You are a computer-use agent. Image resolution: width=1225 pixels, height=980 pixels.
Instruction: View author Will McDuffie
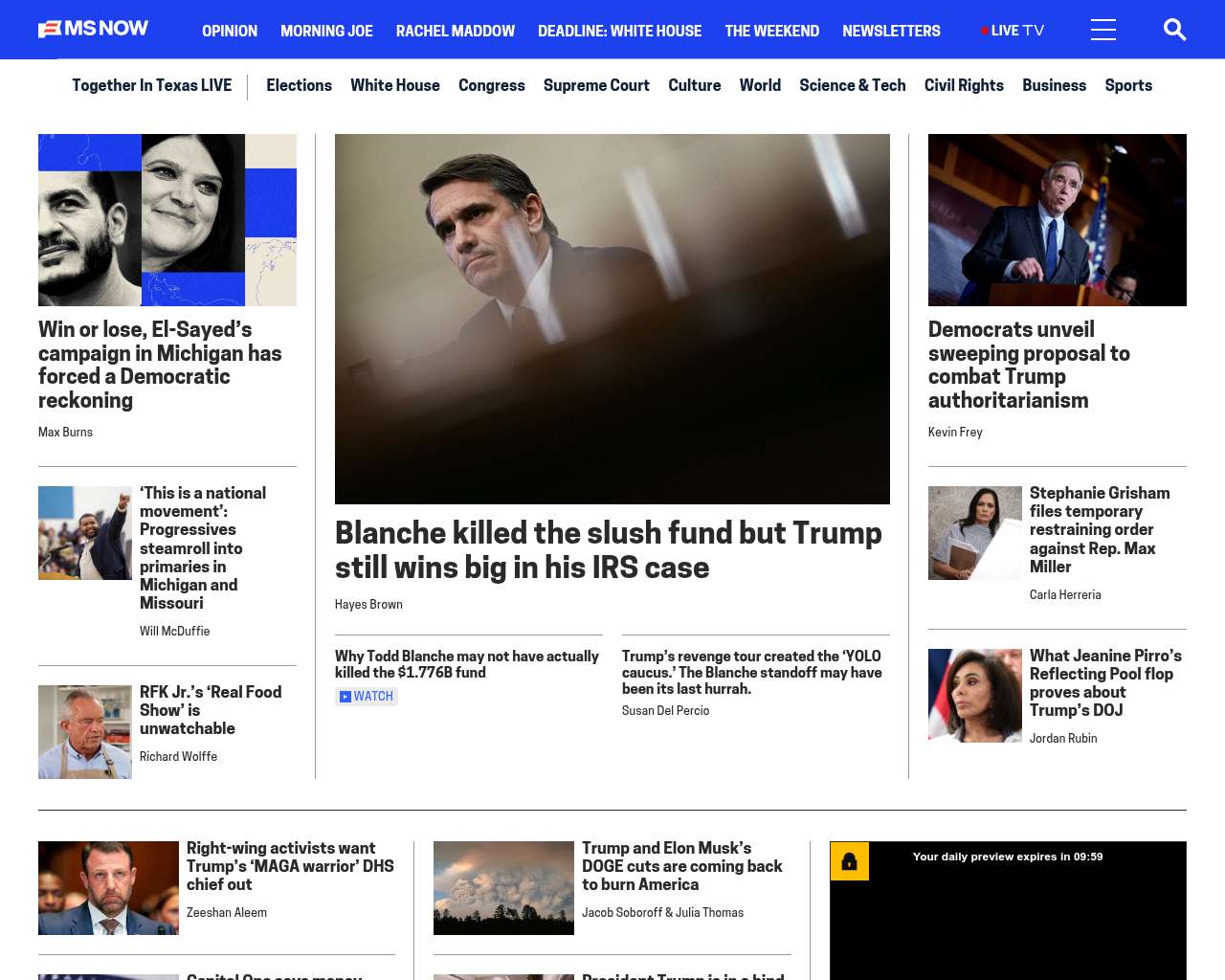coord(174,632)
